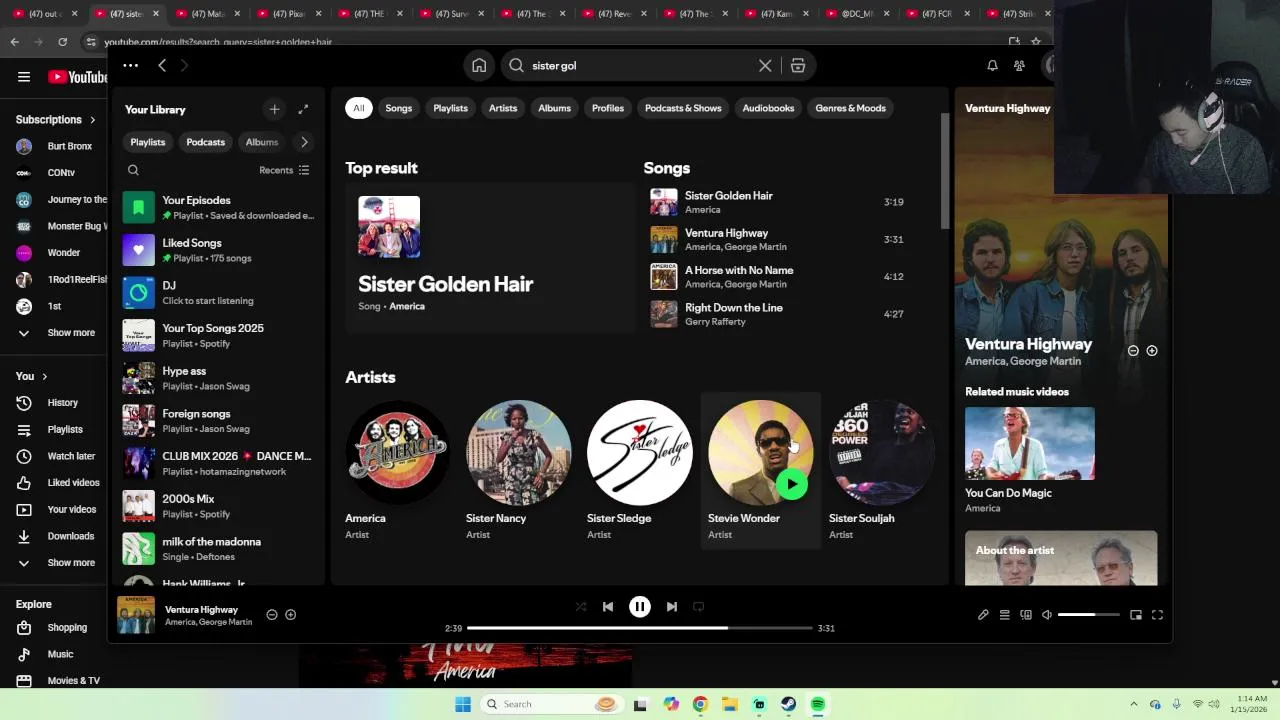1280x720 pixels.
Task: Open Connect to a device
Action: pyautogui.click(x=1026, y=615)
